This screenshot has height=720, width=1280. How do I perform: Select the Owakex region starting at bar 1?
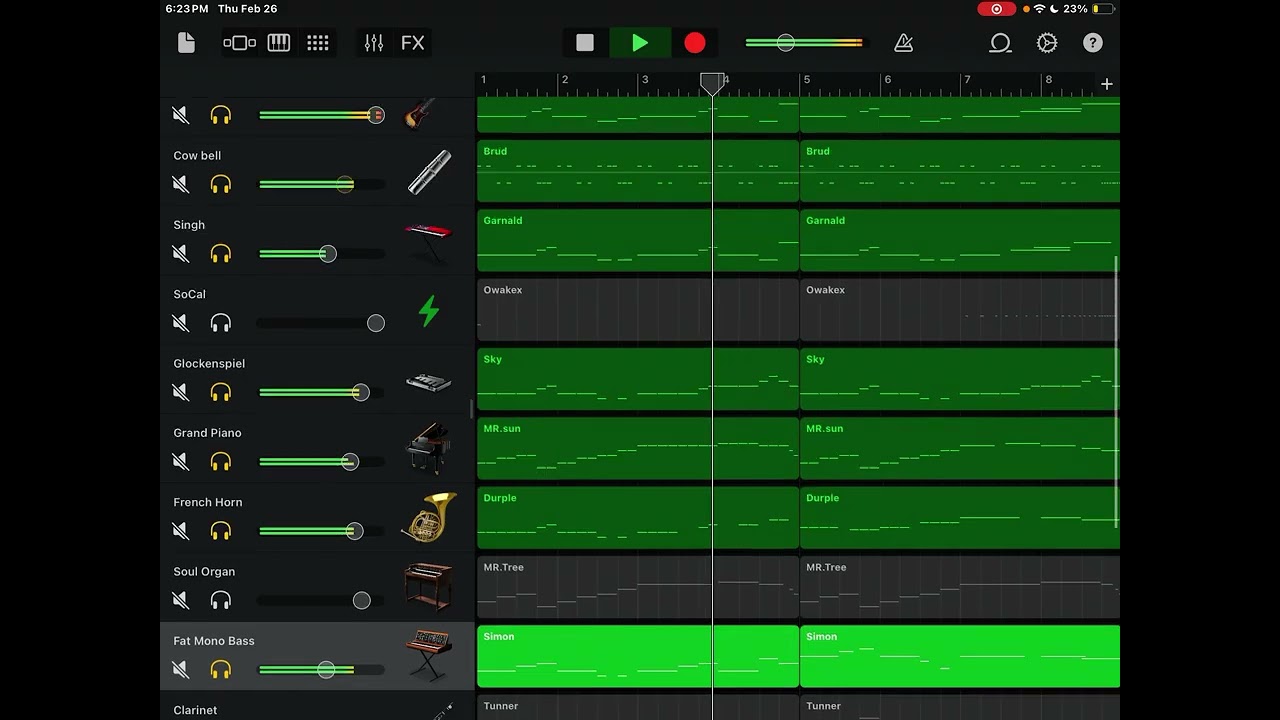[638, 309]
